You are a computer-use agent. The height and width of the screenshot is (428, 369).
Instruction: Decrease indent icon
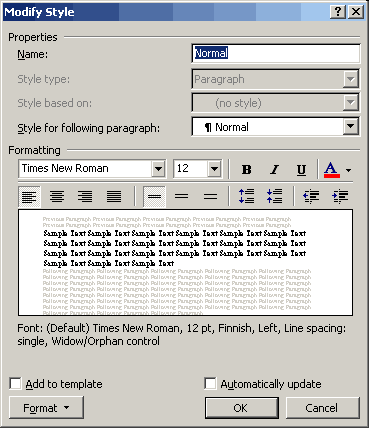(311, 196)
